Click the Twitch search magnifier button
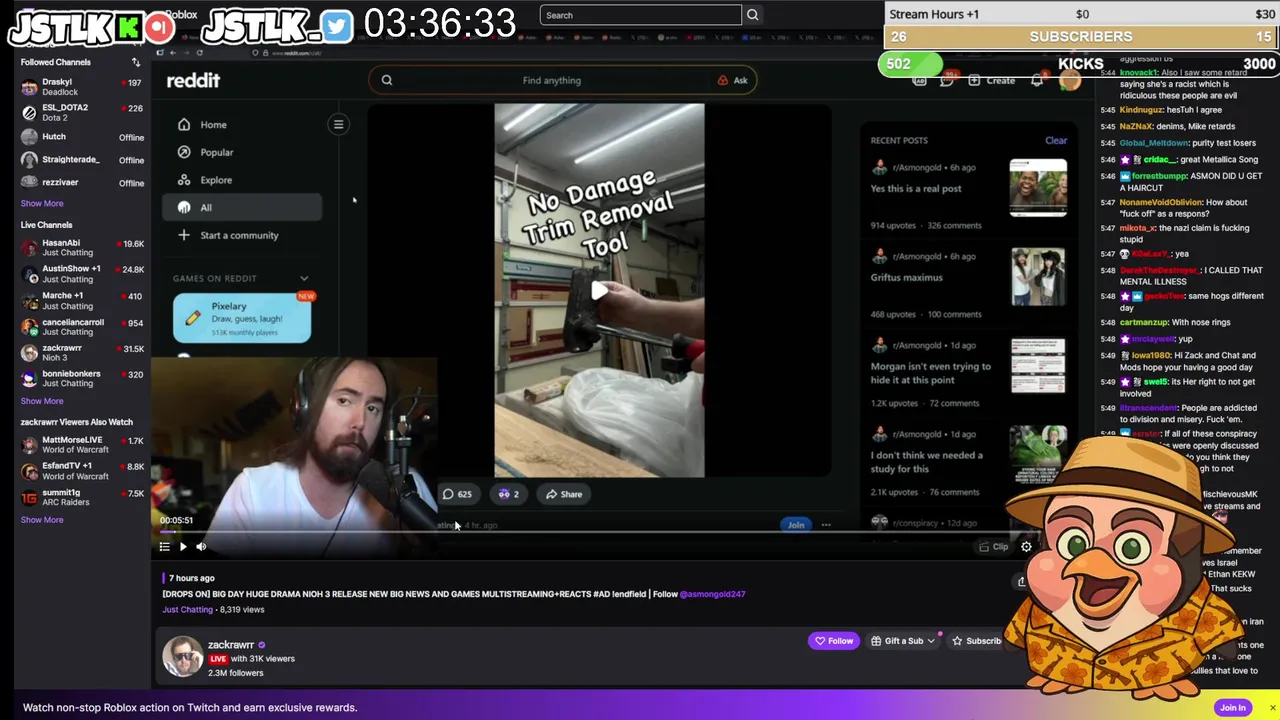The width and height of the screenshot is (1280, 720). (753, 15)
